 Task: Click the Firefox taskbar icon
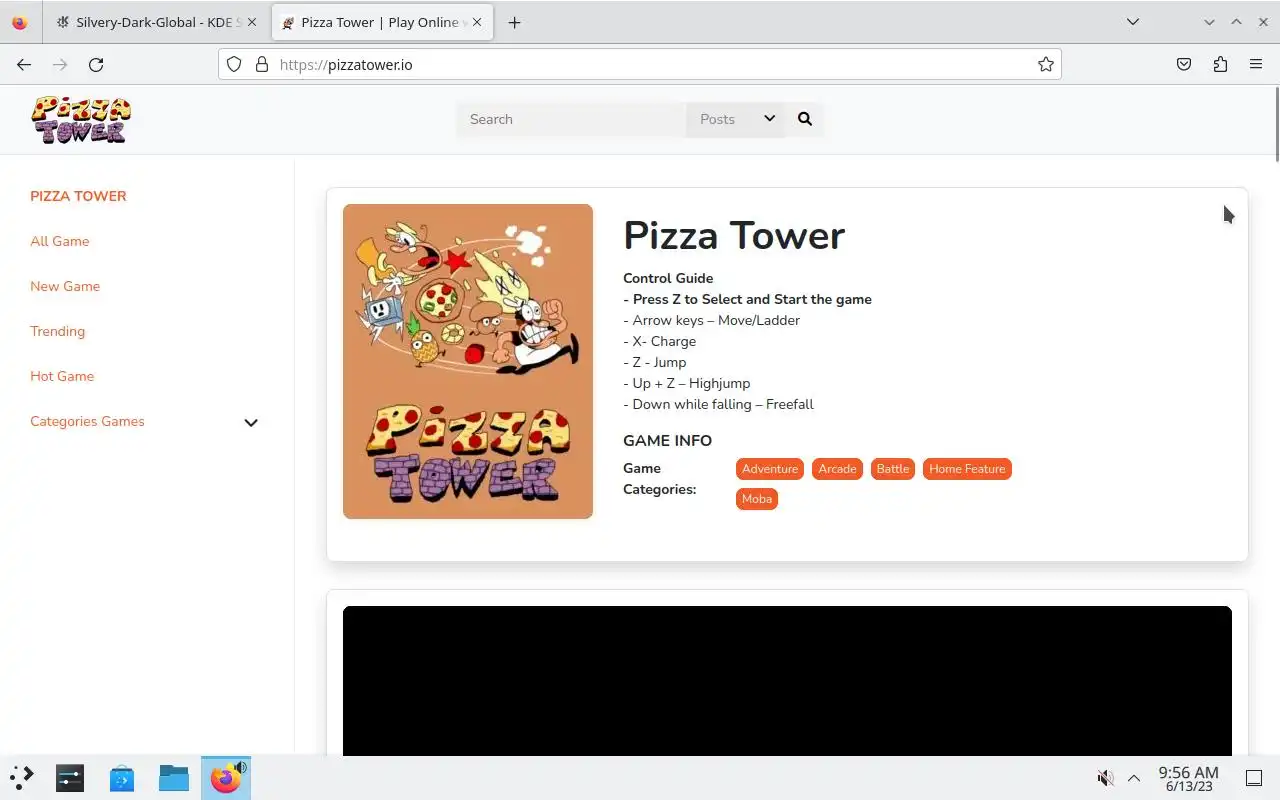226,777
